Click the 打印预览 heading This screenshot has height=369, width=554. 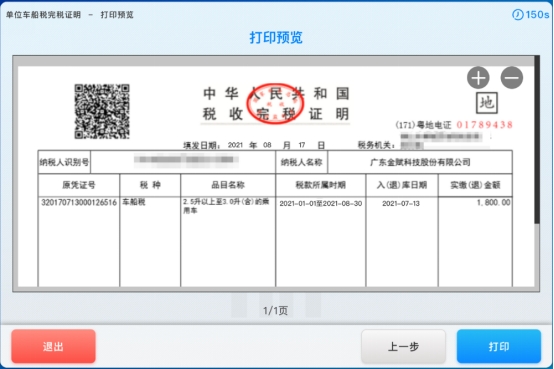coord(276,37)
